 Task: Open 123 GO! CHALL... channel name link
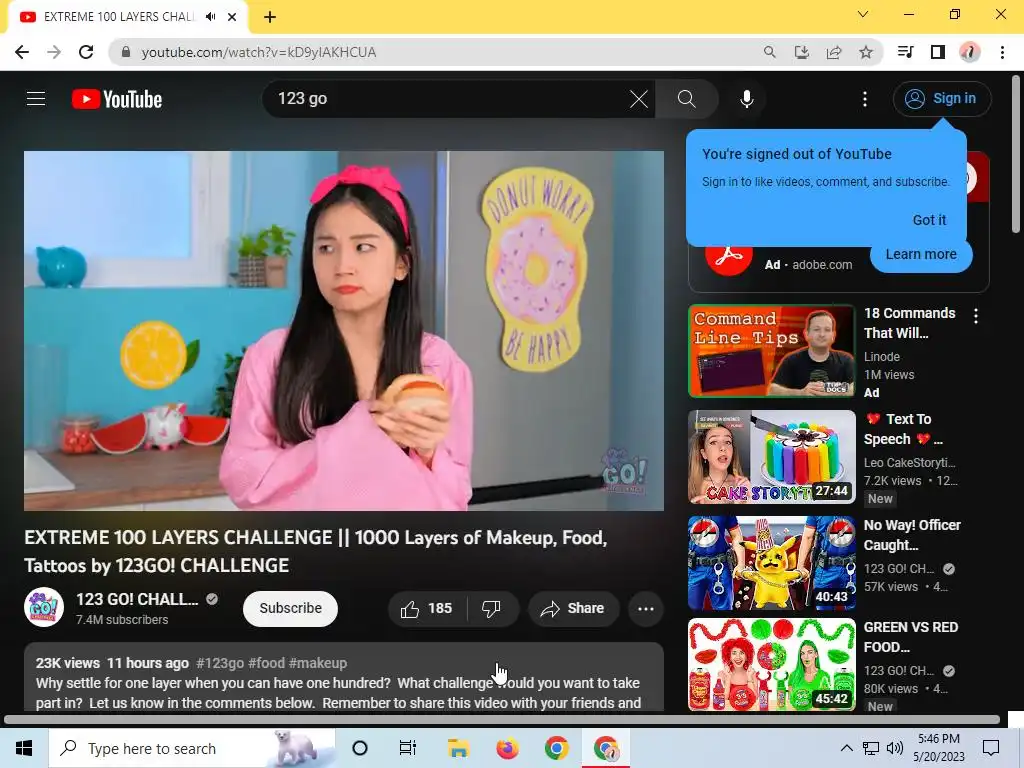coord(137,599)
